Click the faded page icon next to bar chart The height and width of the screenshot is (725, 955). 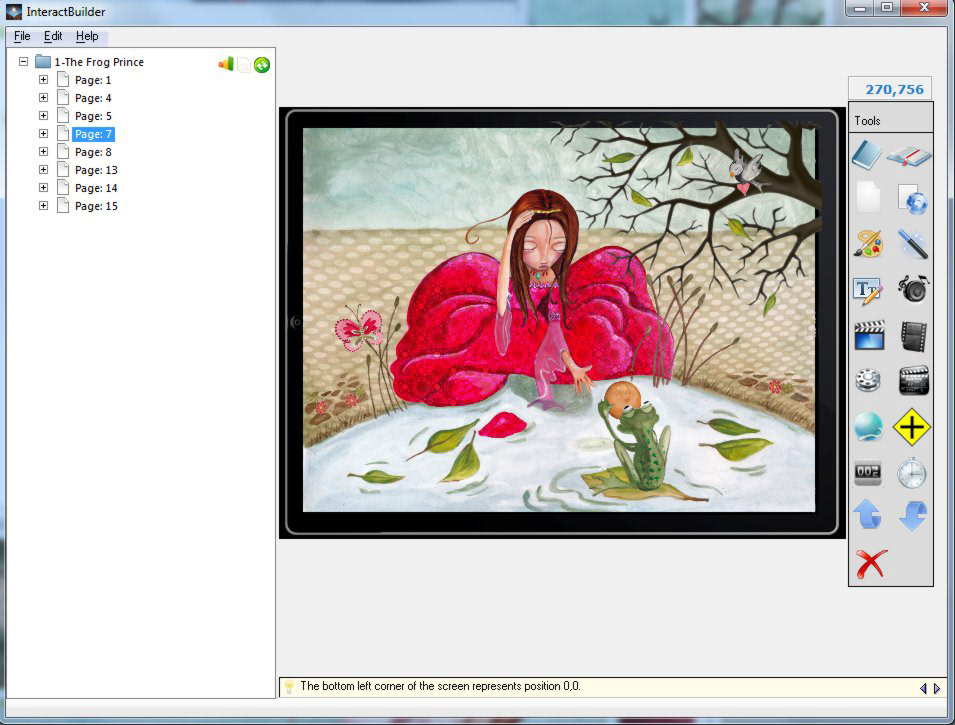tap(244, 65)
